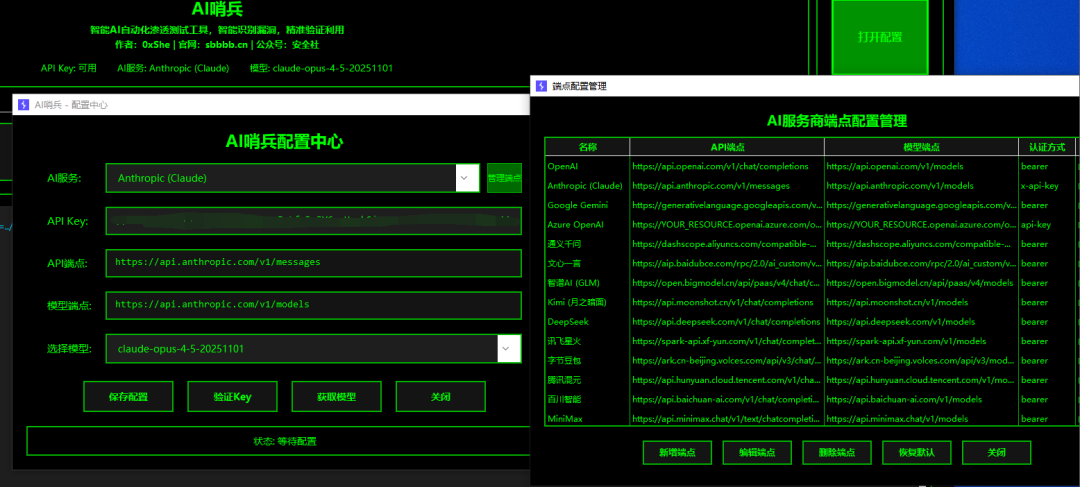
Task: Click the author line with sbbbb.cn
Action: 217,45
